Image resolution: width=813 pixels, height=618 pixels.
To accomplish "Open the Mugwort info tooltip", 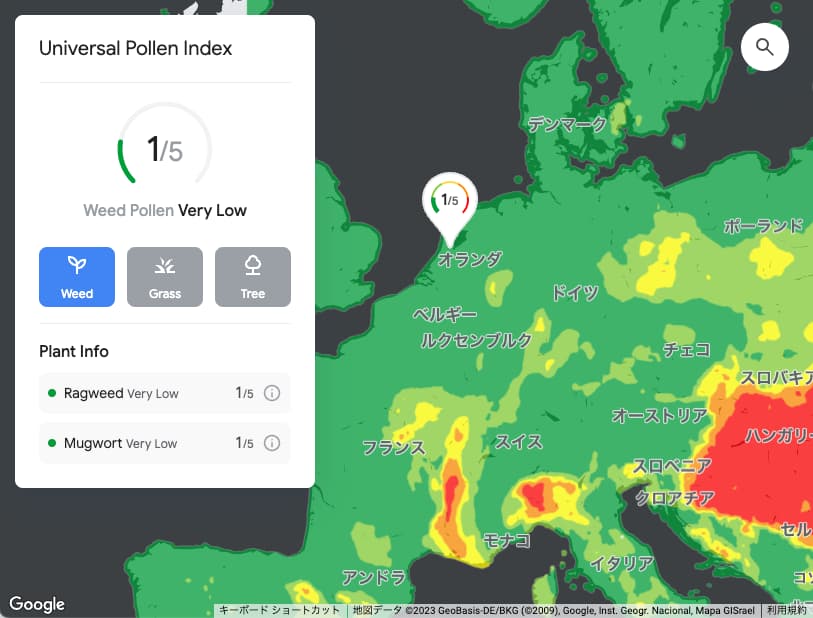I will (x=271, y=443).
